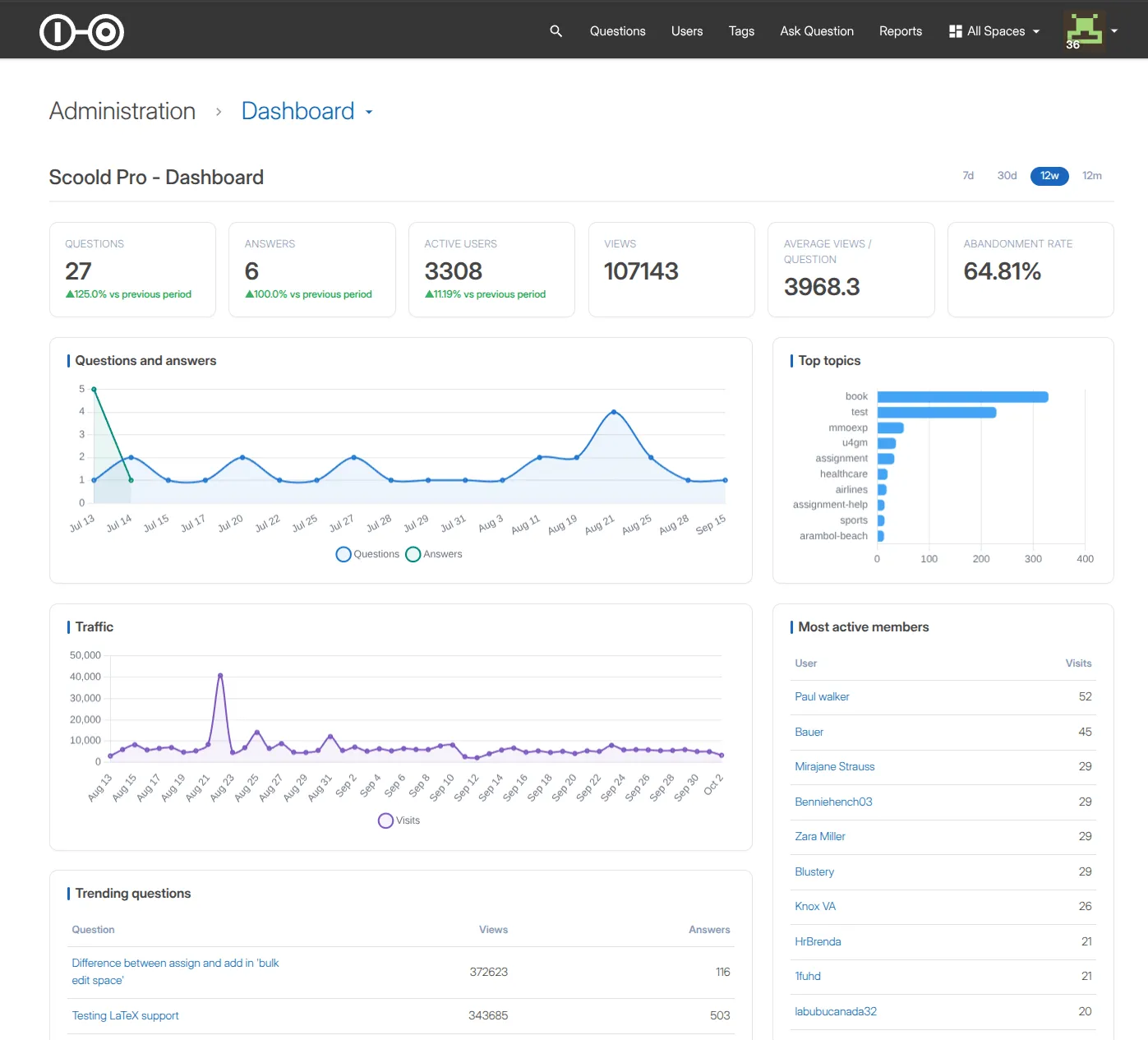This screenshot has width=1148, height=1040.
Task: Go to Questions in the navbar
Action: click(x=618, y=31)
